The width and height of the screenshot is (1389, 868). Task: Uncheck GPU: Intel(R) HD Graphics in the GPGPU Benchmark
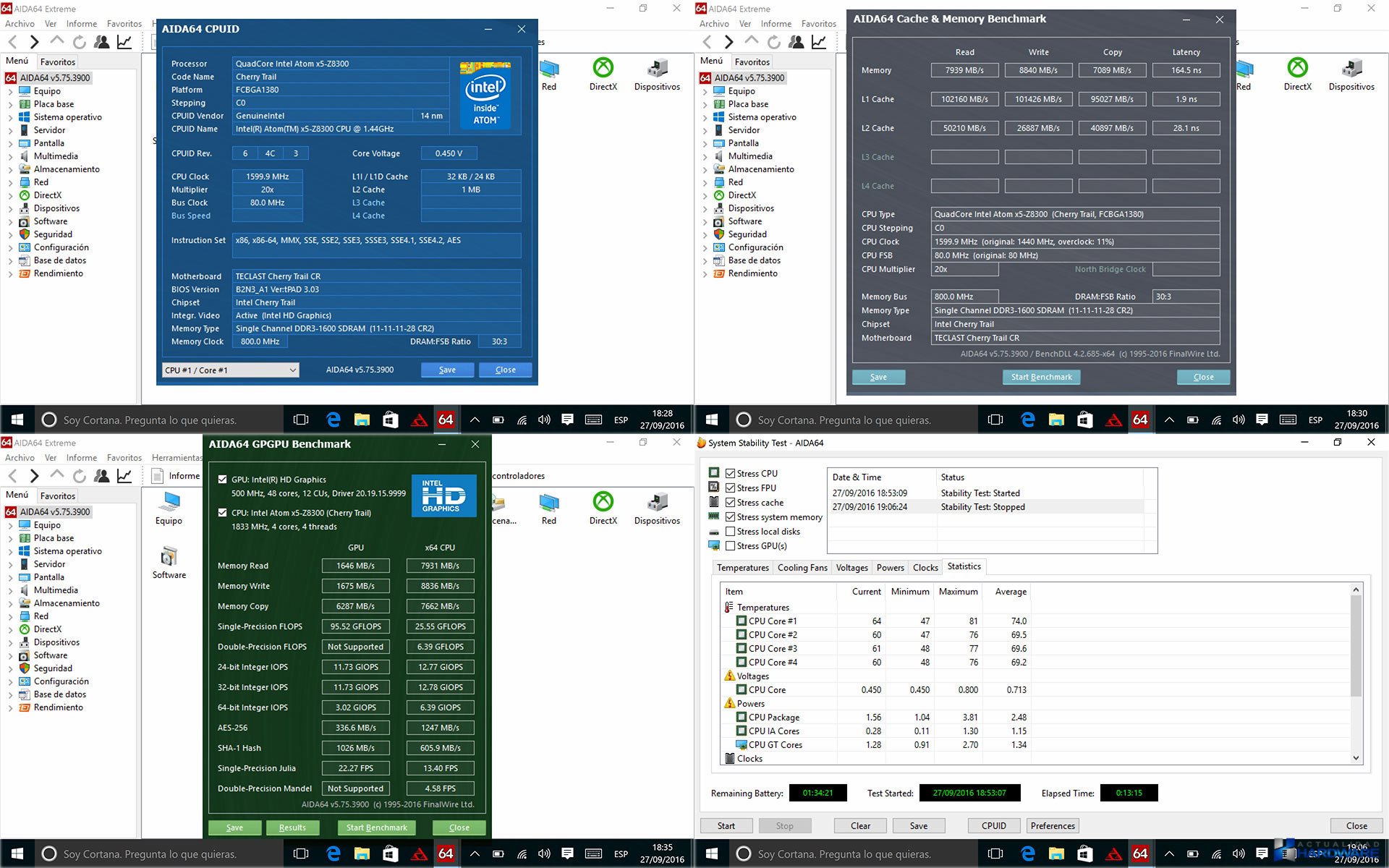pos(223,480)
